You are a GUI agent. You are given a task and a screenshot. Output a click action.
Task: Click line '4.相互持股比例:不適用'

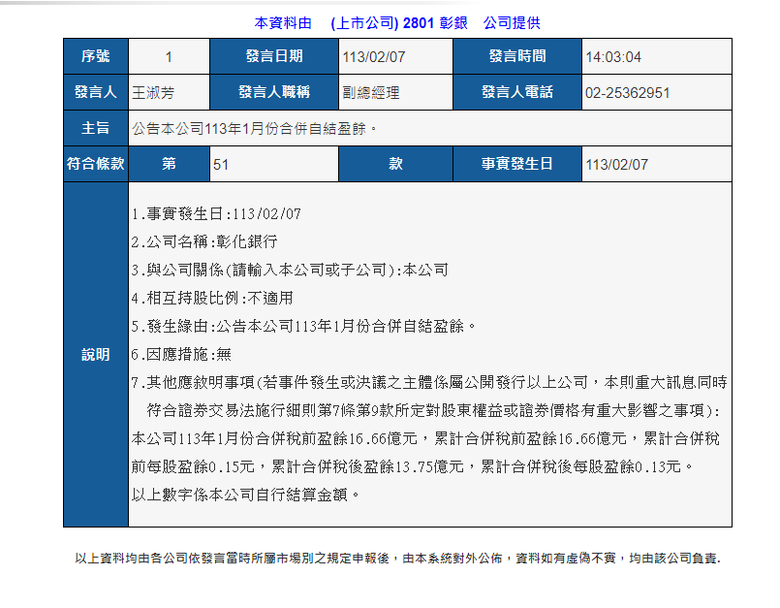pos(212,298)
